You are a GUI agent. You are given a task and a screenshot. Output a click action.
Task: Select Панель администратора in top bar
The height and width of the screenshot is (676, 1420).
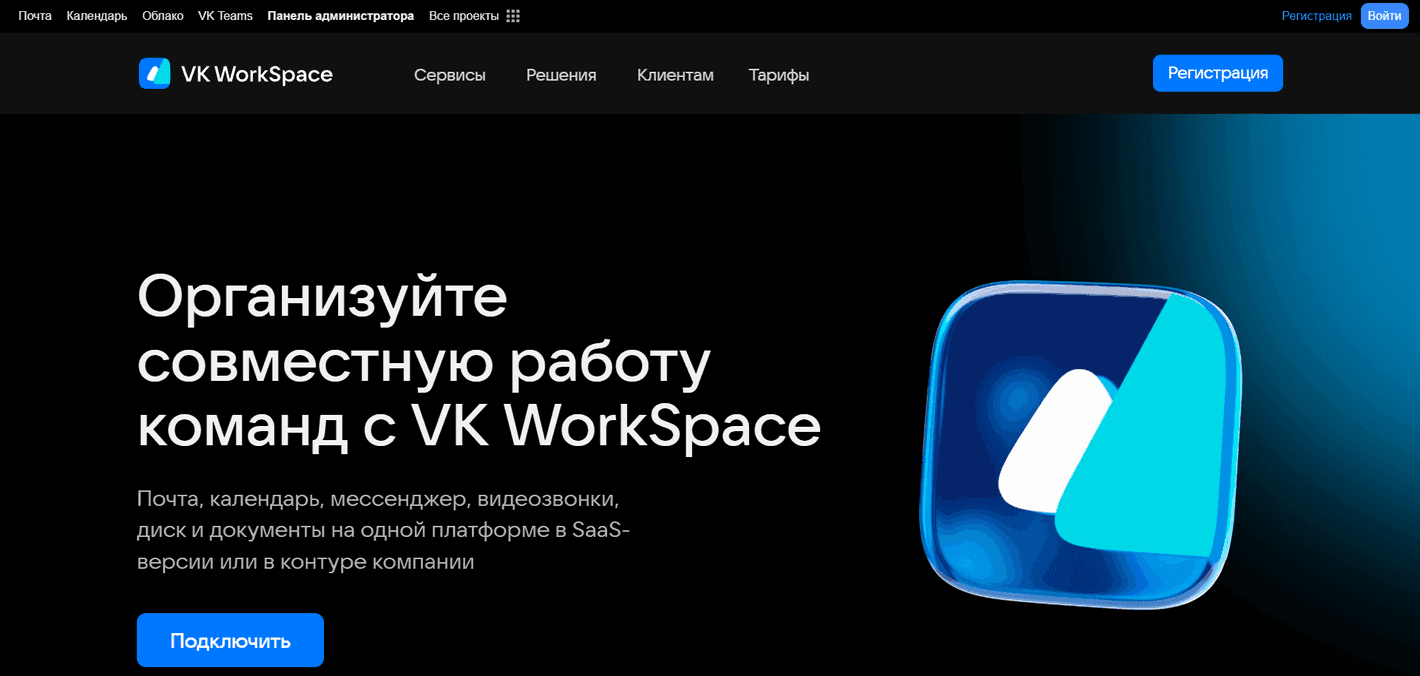coord(341,16)
